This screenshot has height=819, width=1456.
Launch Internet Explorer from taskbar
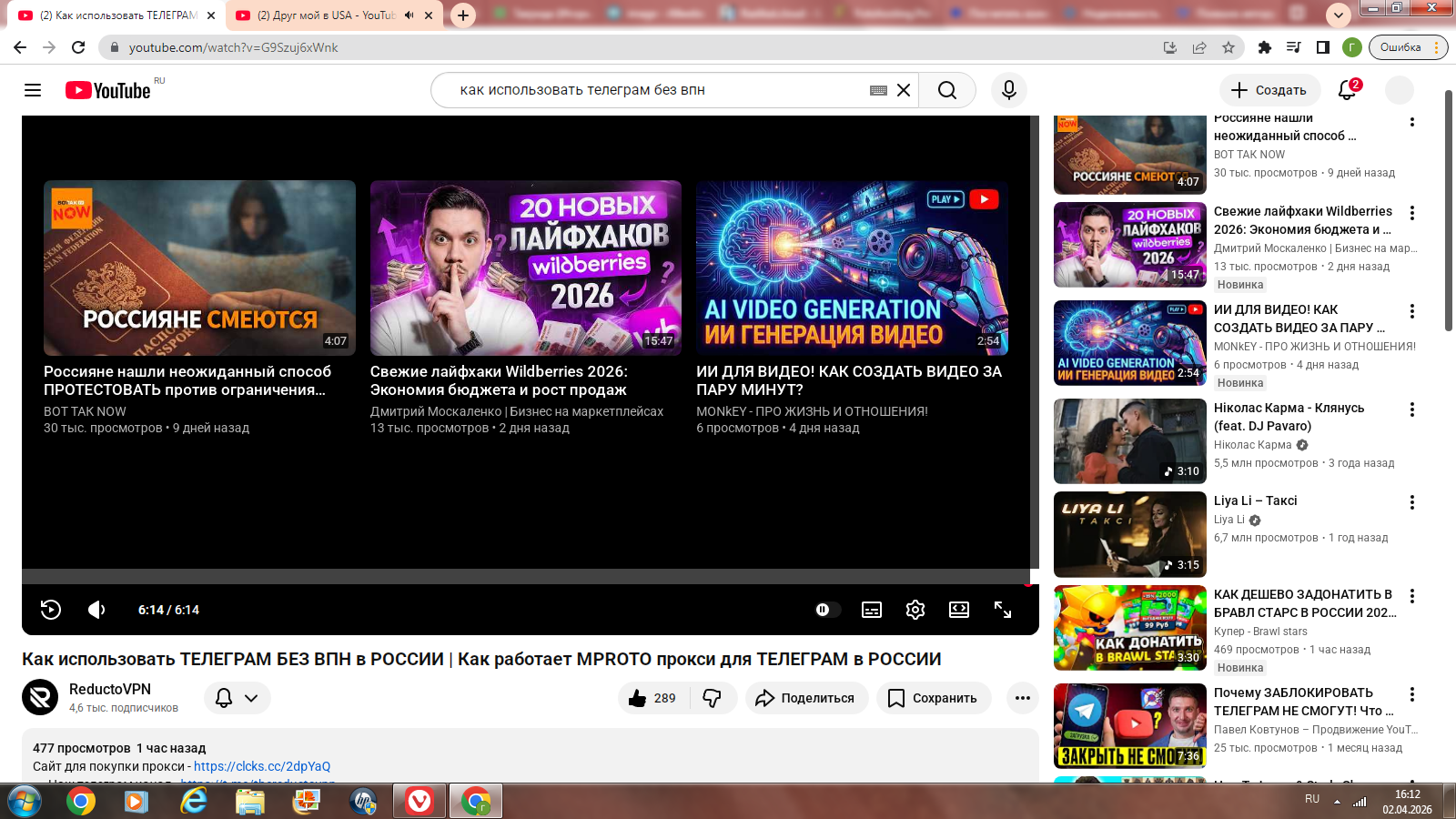point(193,802)
